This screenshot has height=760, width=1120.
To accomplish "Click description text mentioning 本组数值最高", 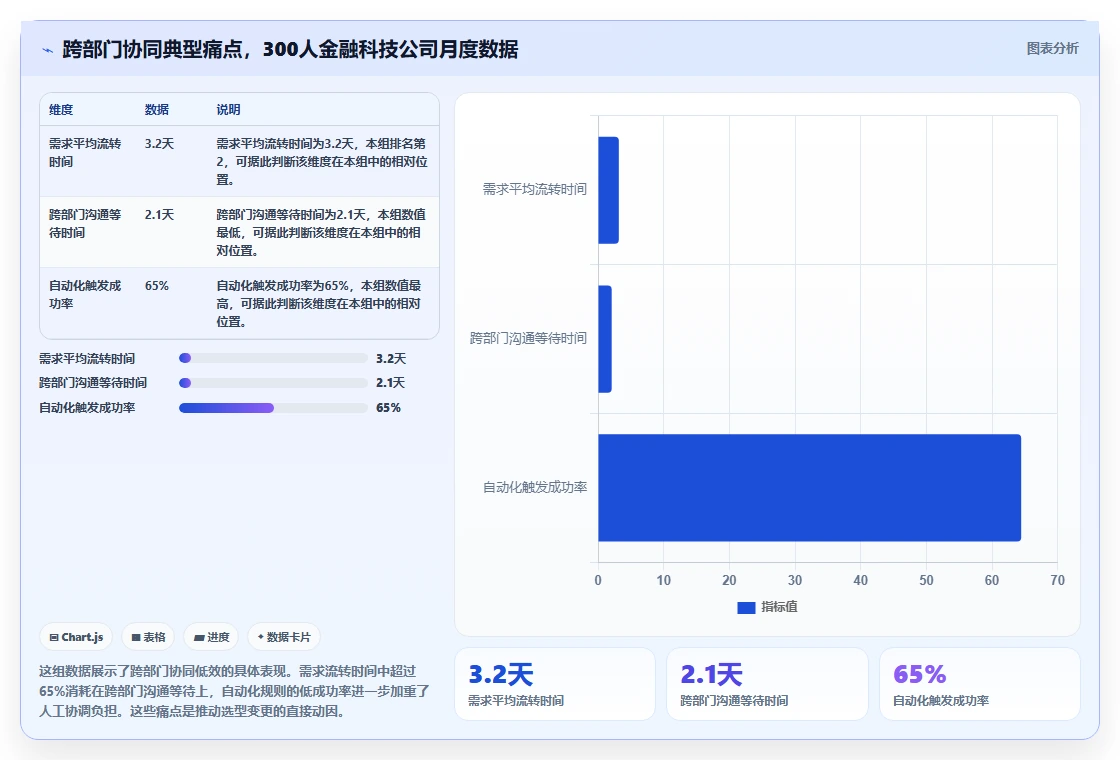I will (x=319, y=304).
